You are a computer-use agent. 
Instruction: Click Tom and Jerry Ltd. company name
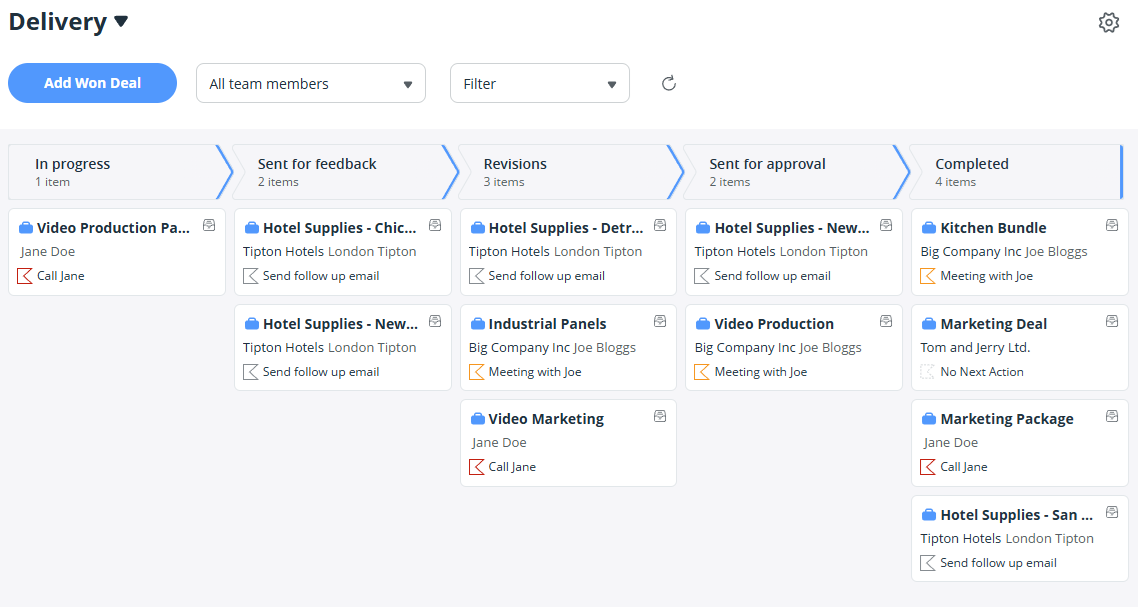click(975, 348)
